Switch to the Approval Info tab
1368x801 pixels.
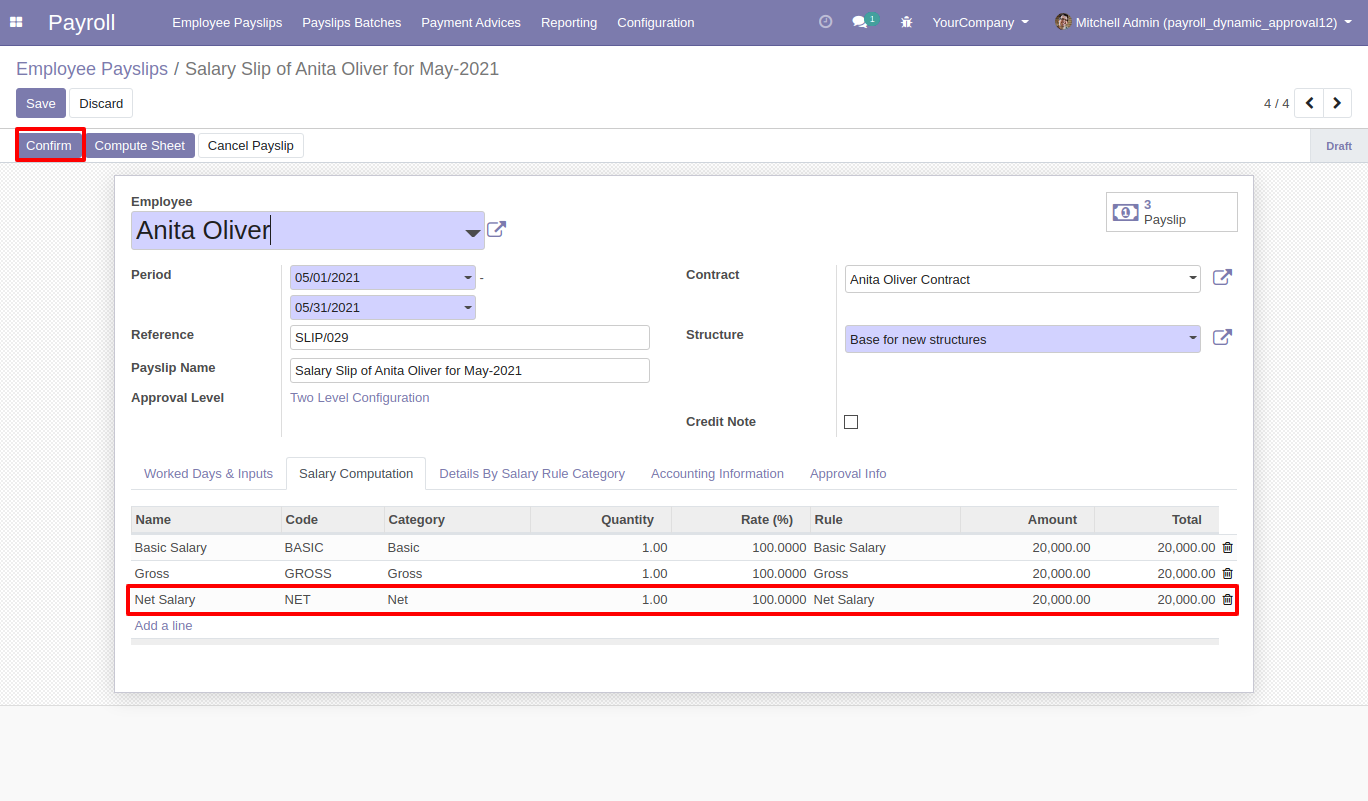(847, 474)
